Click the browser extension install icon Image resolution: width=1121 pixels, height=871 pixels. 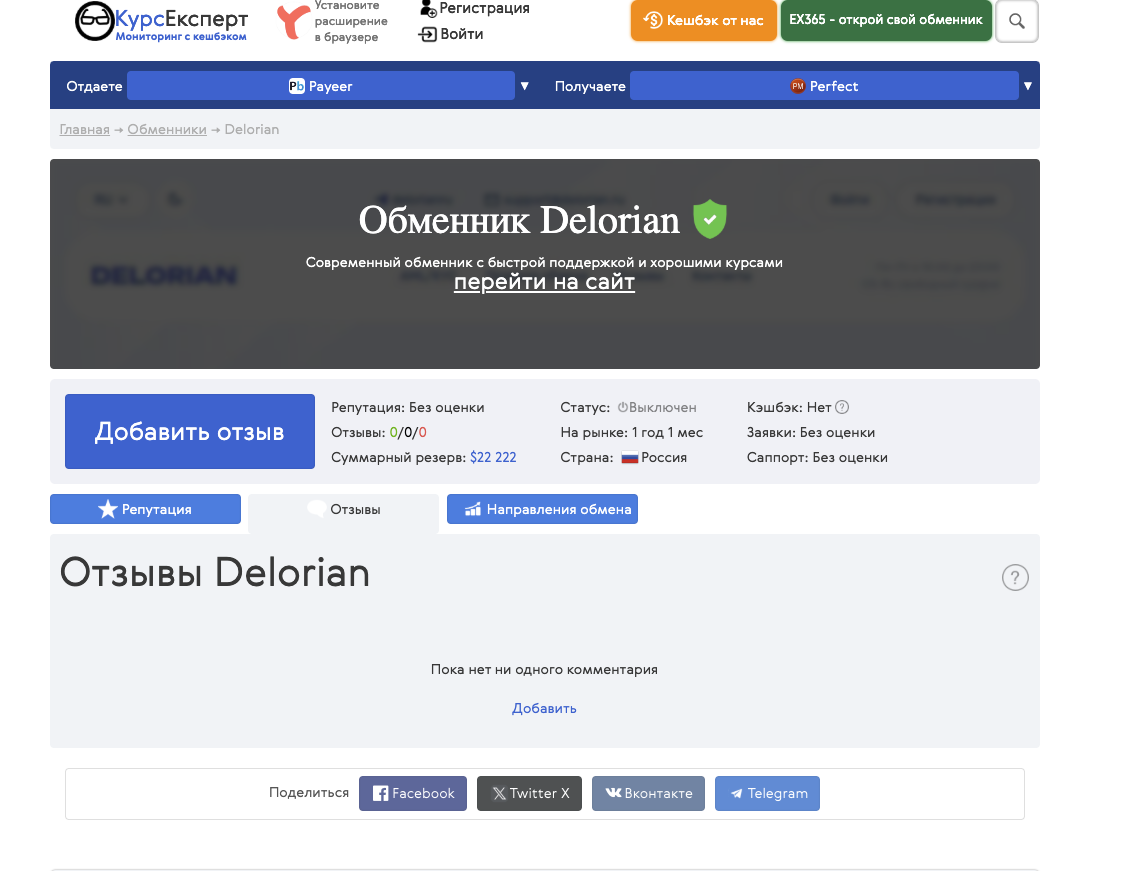(x=291, y=20)
